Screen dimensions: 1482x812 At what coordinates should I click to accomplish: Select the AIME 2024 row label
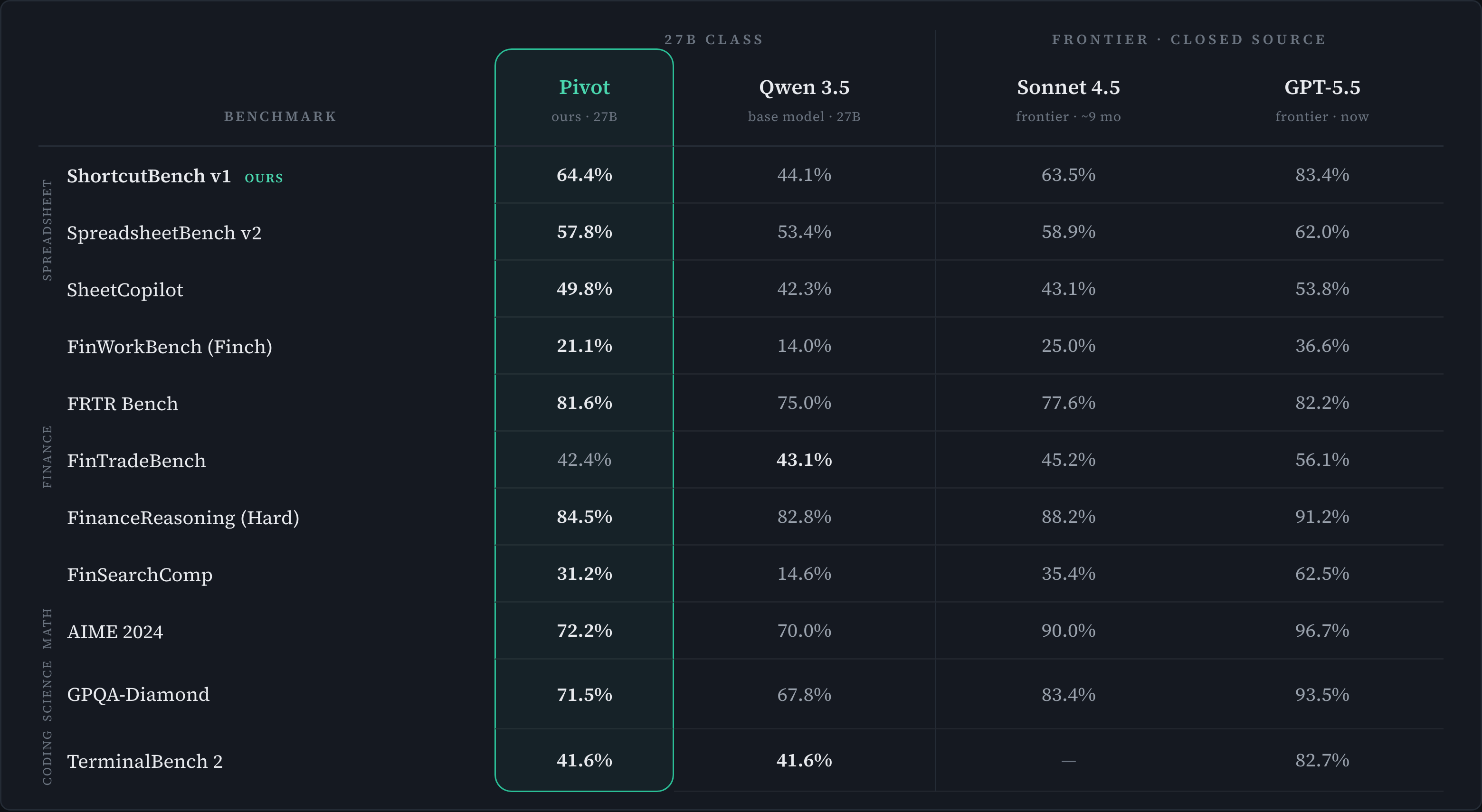point(115,632)
